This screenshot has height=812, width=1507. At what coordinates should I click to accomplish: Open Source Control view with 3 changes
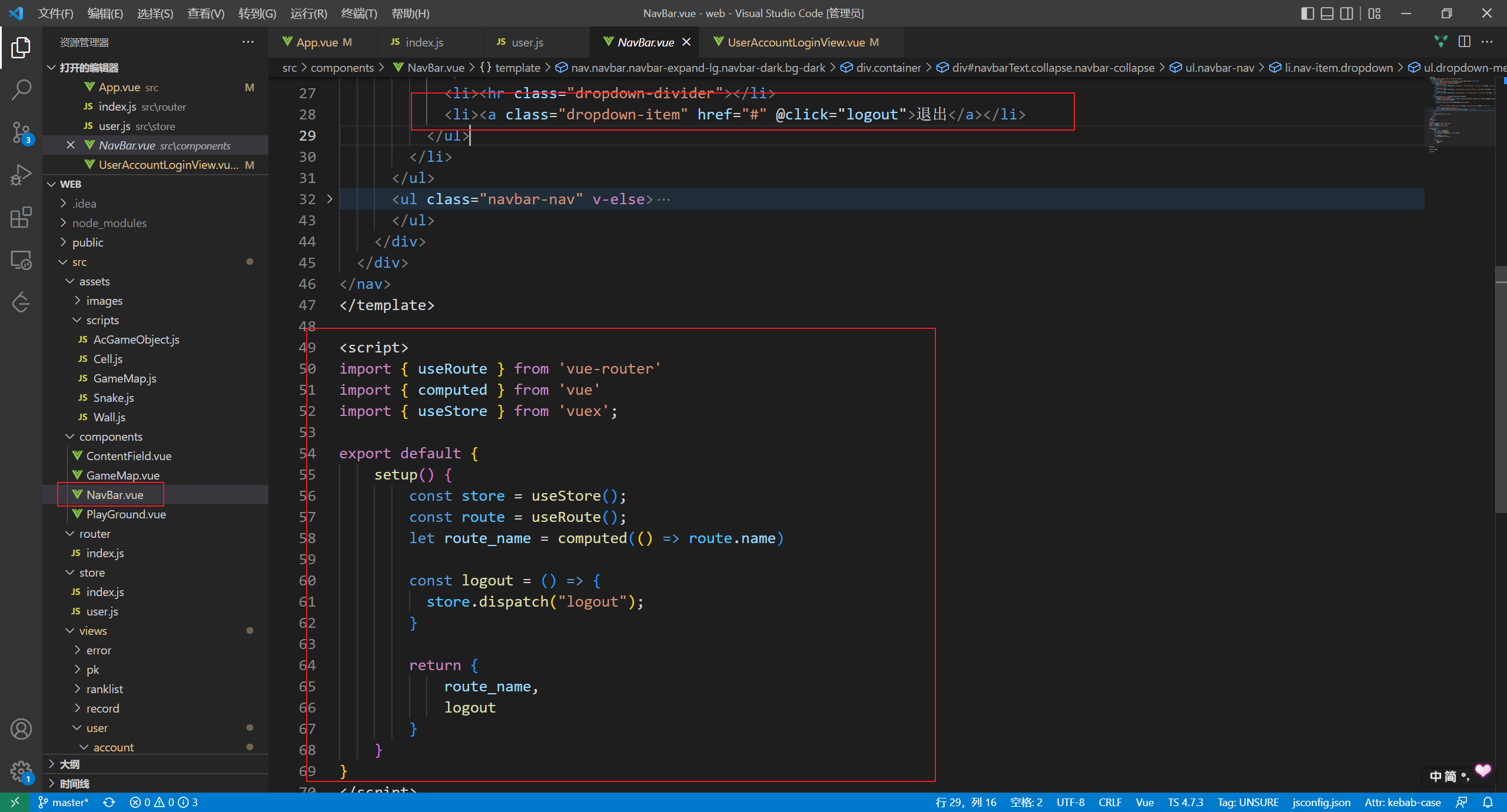(x=21, y=132)
